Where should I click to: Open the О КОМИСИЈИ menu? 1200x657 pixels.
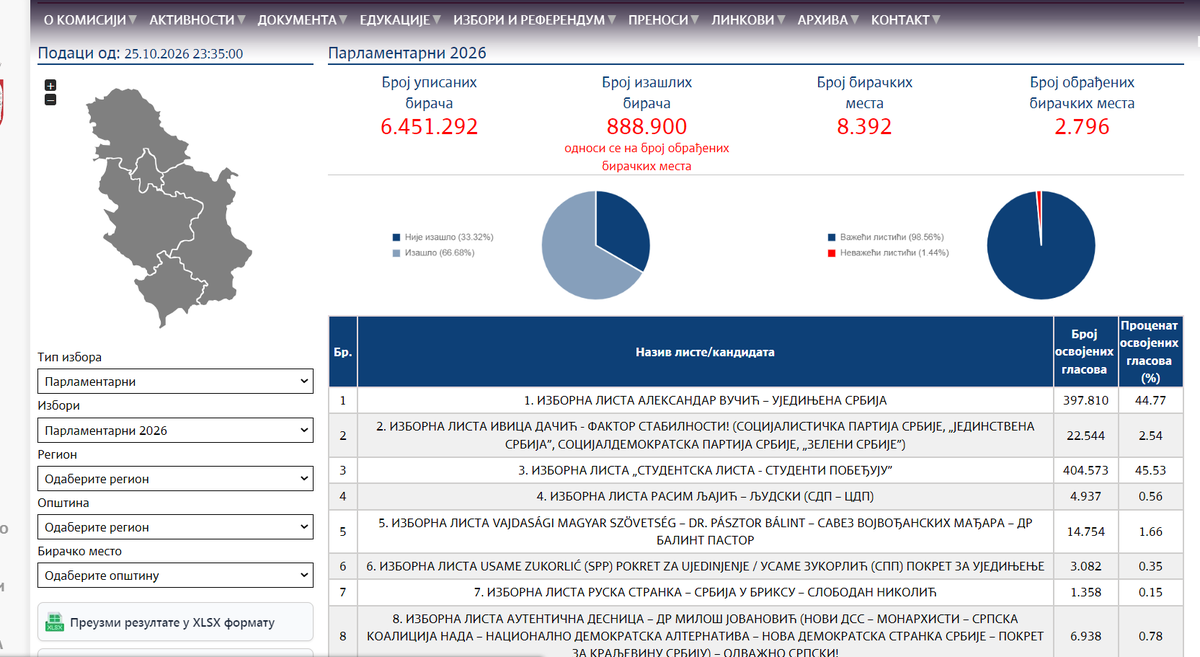[89, 20]
